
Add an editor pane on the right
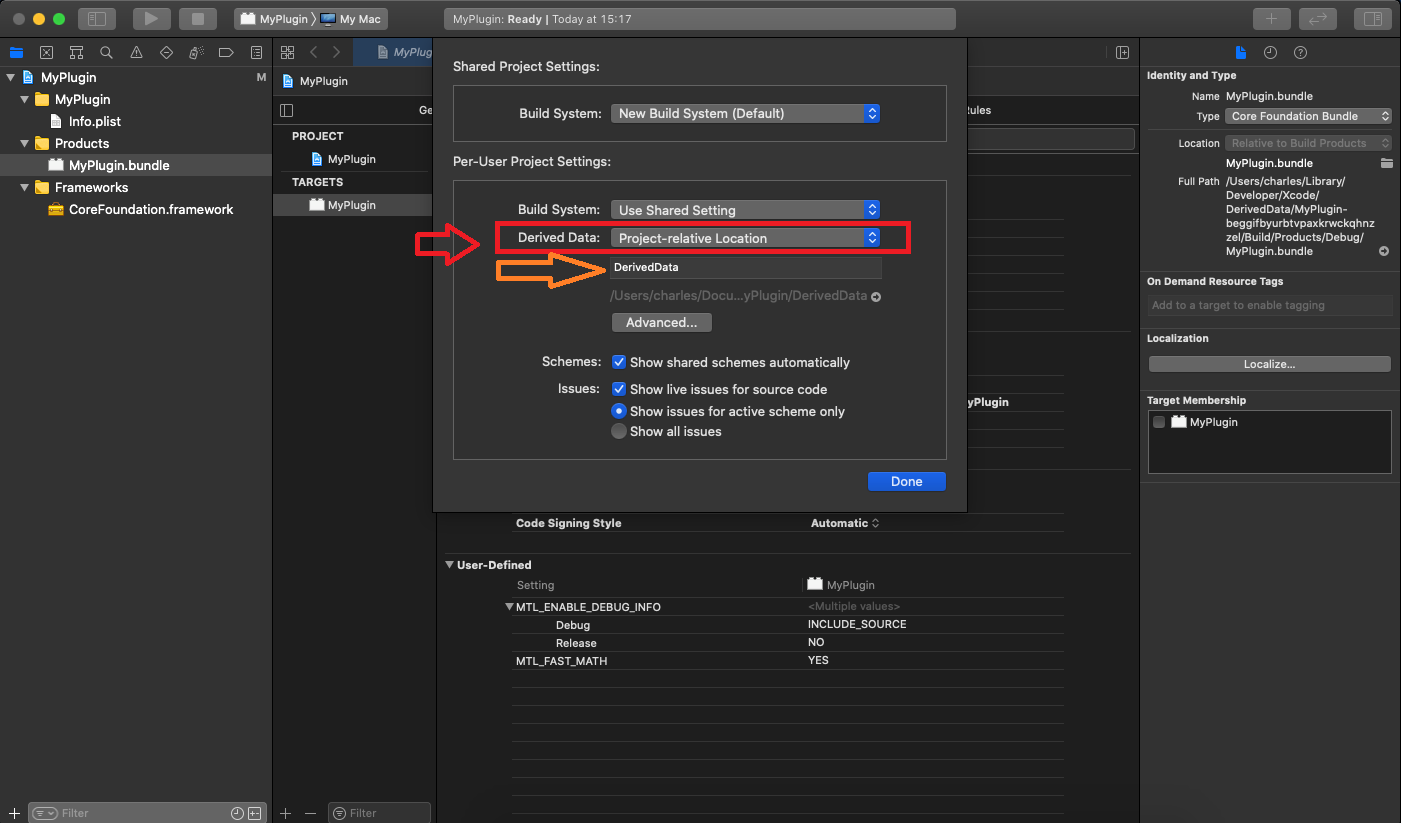pos(1122,52)
